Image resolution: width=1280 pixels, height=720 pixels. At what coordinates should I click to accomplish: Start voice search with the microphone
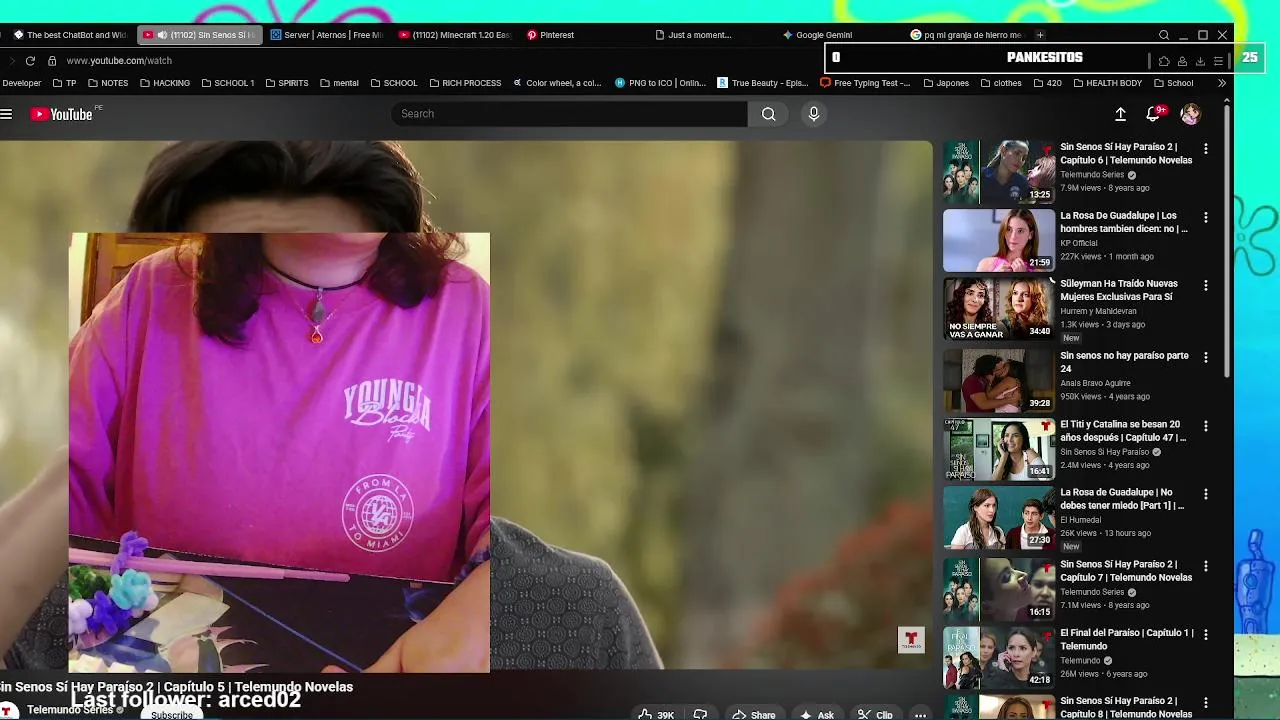point(814,114)
